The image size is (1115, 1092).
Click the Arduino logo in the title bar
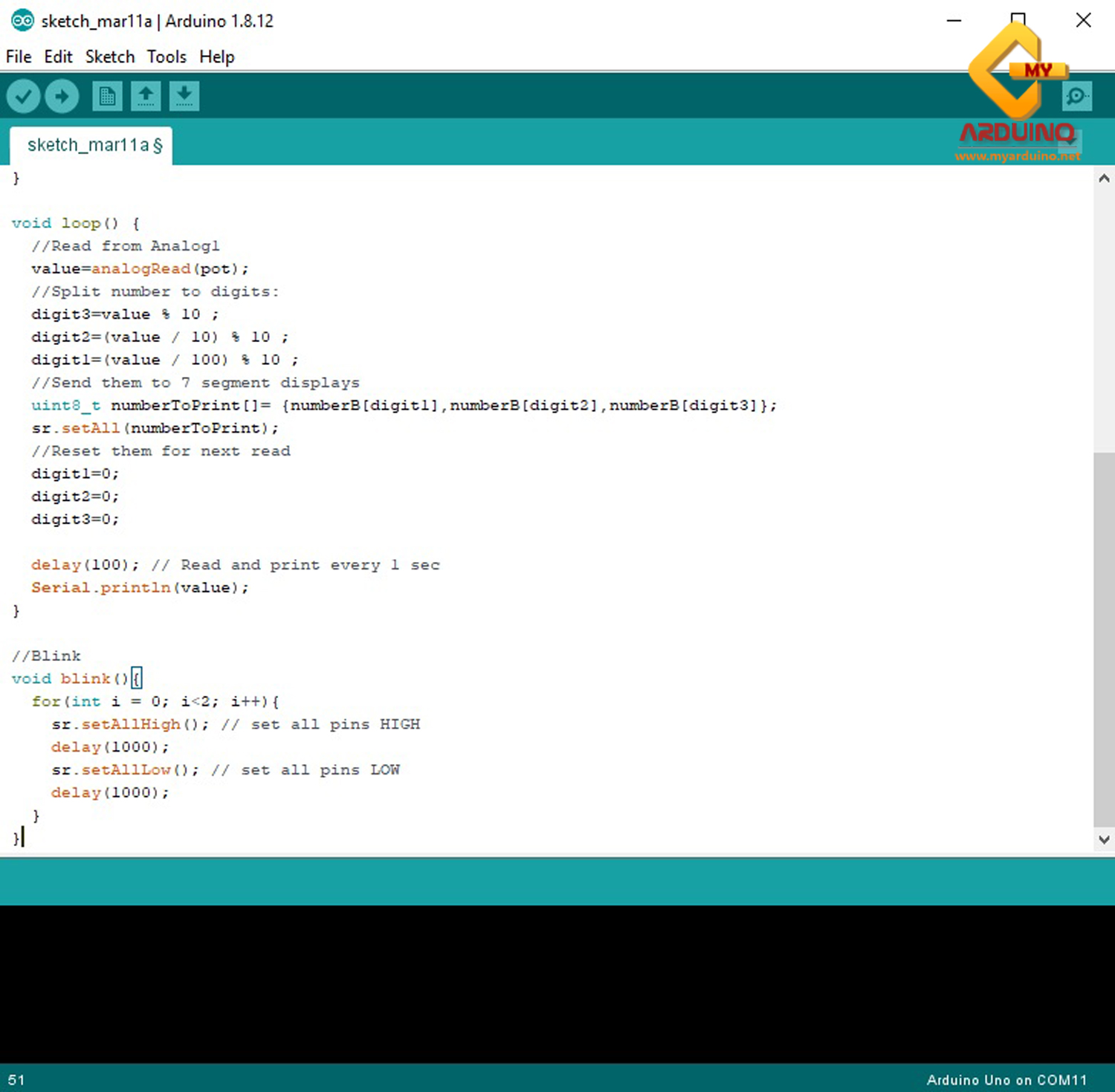(x=22, y=20)
